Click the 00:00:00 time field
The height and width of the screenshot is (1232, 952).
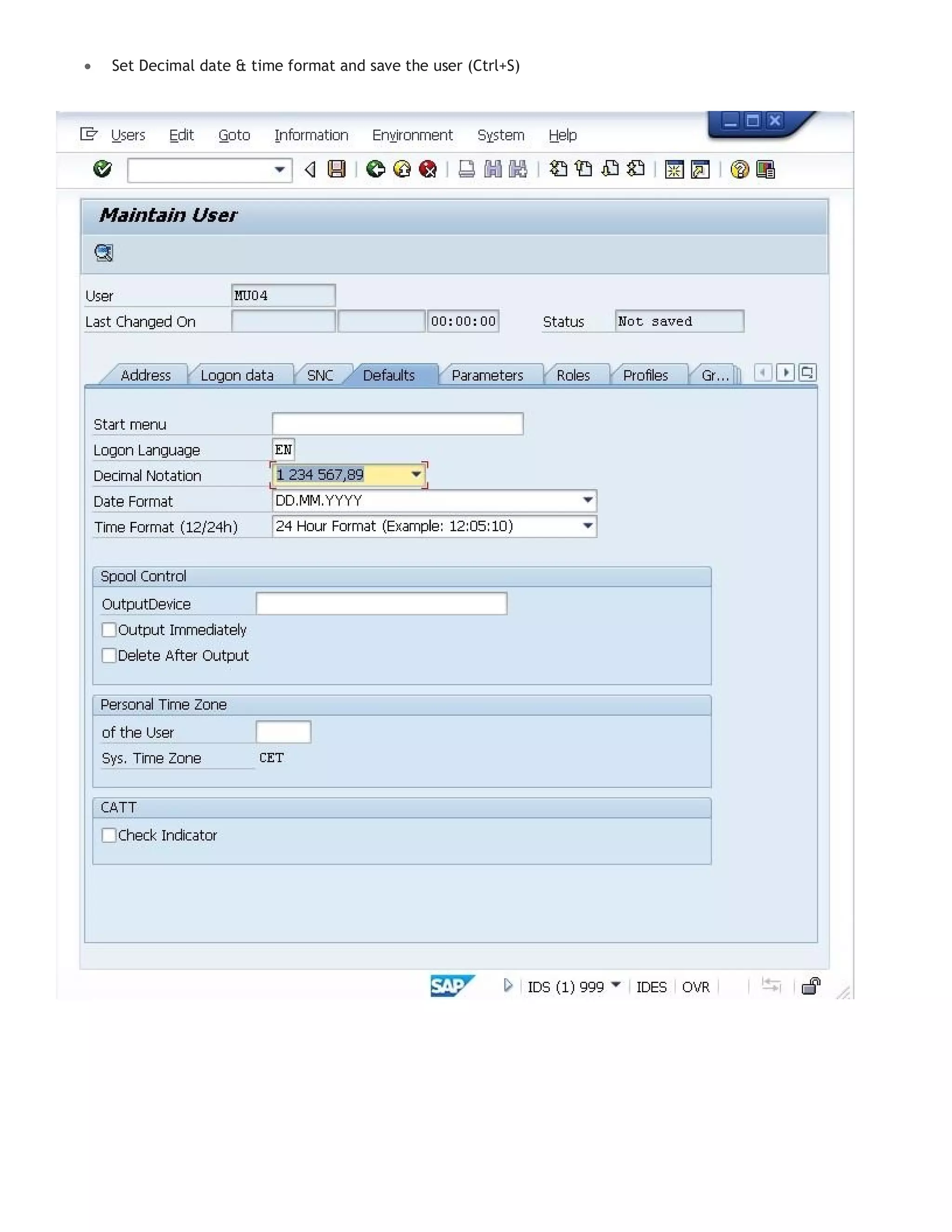coord(463,321)
